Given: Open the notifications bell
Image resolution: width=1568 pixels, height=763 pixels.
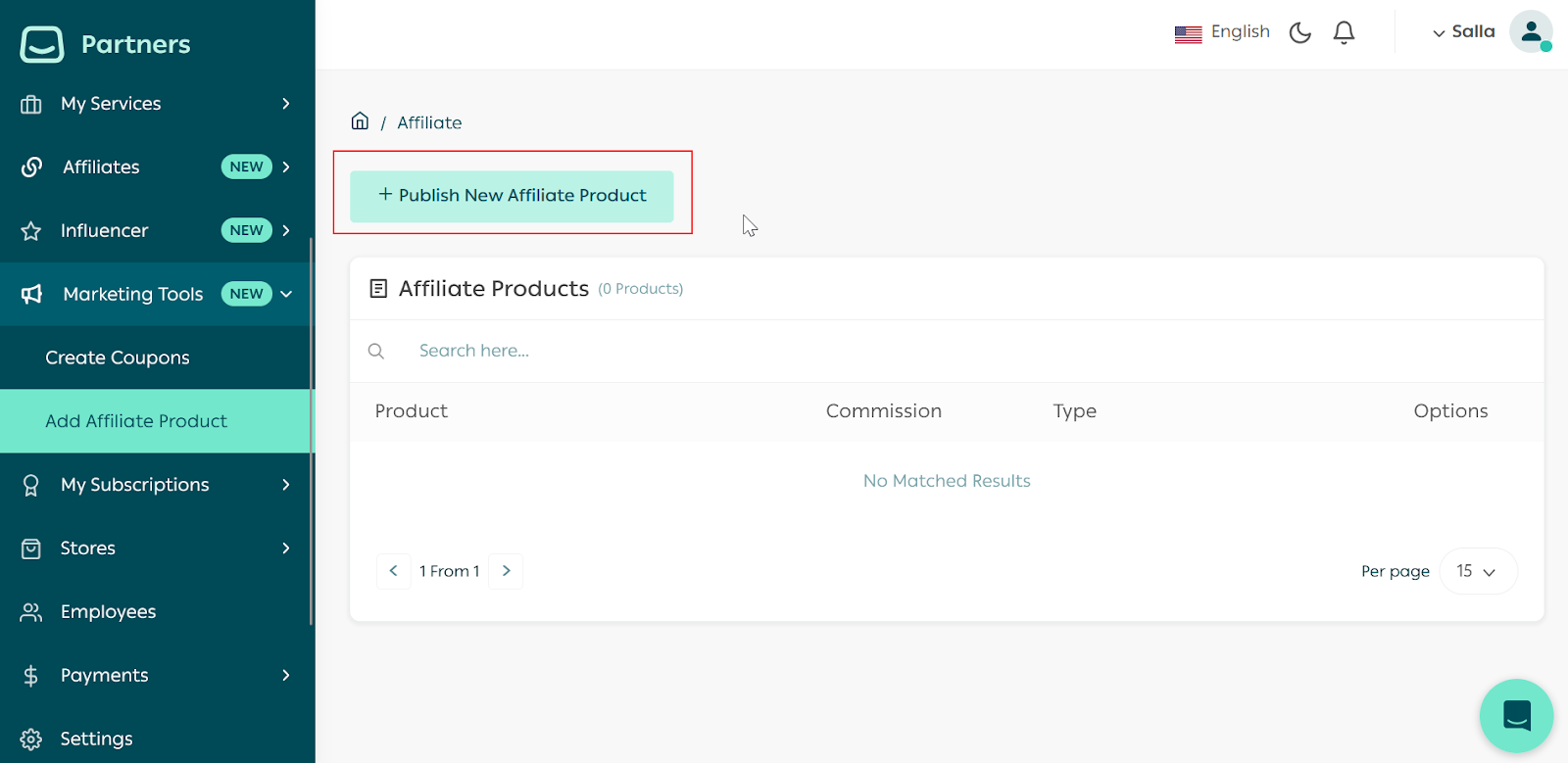Looking at the screenshot, I should point(1344,32).
